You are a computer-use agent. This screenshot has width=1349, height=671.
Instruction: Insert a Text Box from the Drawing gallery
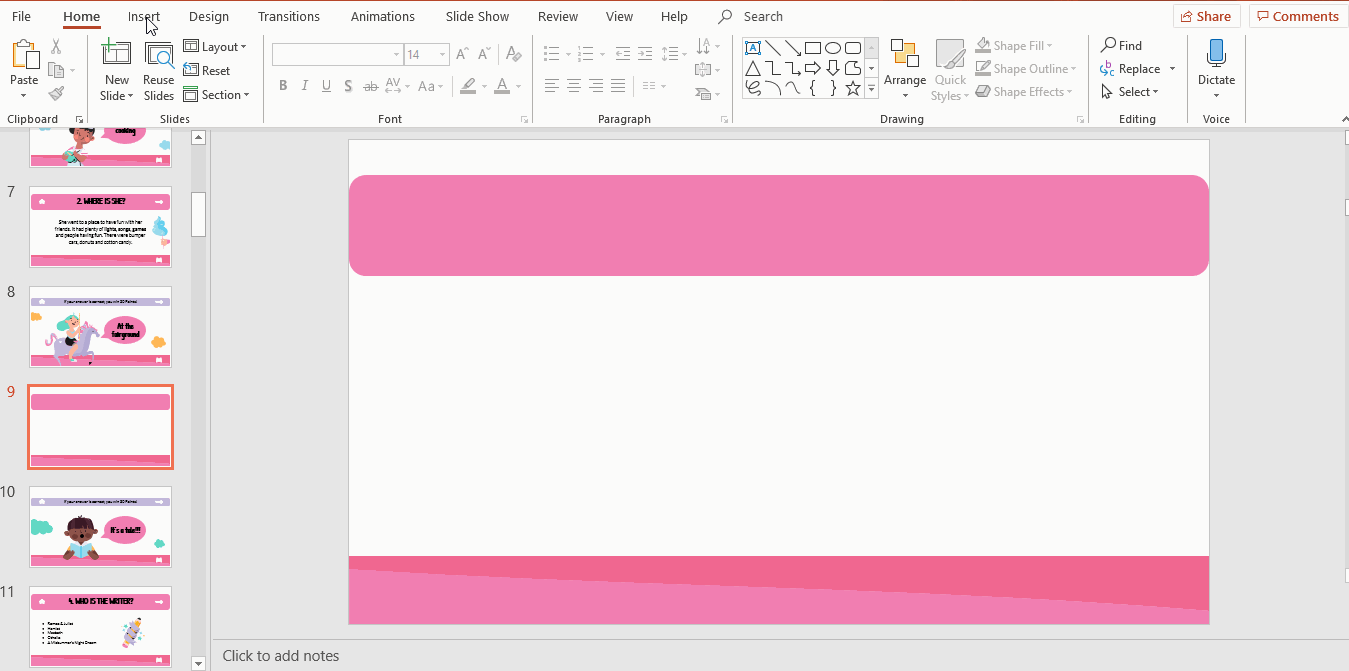click(x=753, y=47)
